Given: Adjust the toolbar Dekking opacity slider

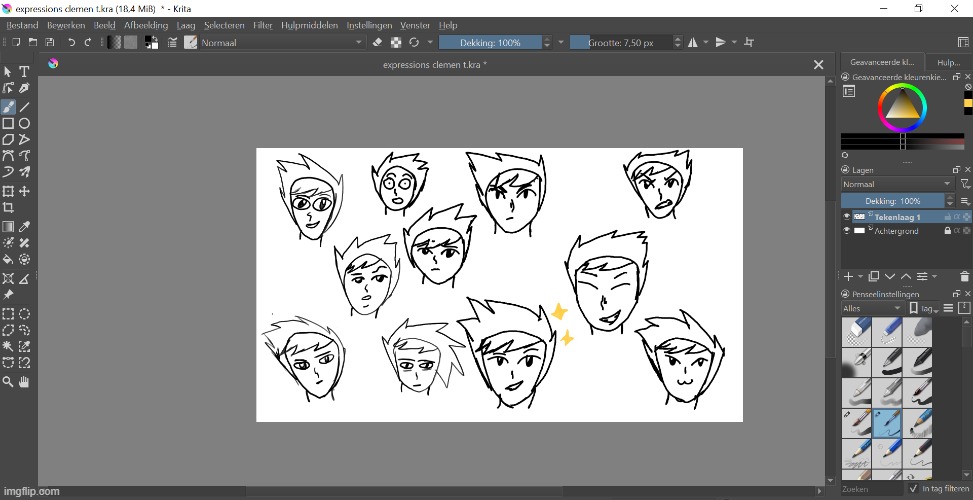Looking at the screenshot, I should (x=490, y=42).
